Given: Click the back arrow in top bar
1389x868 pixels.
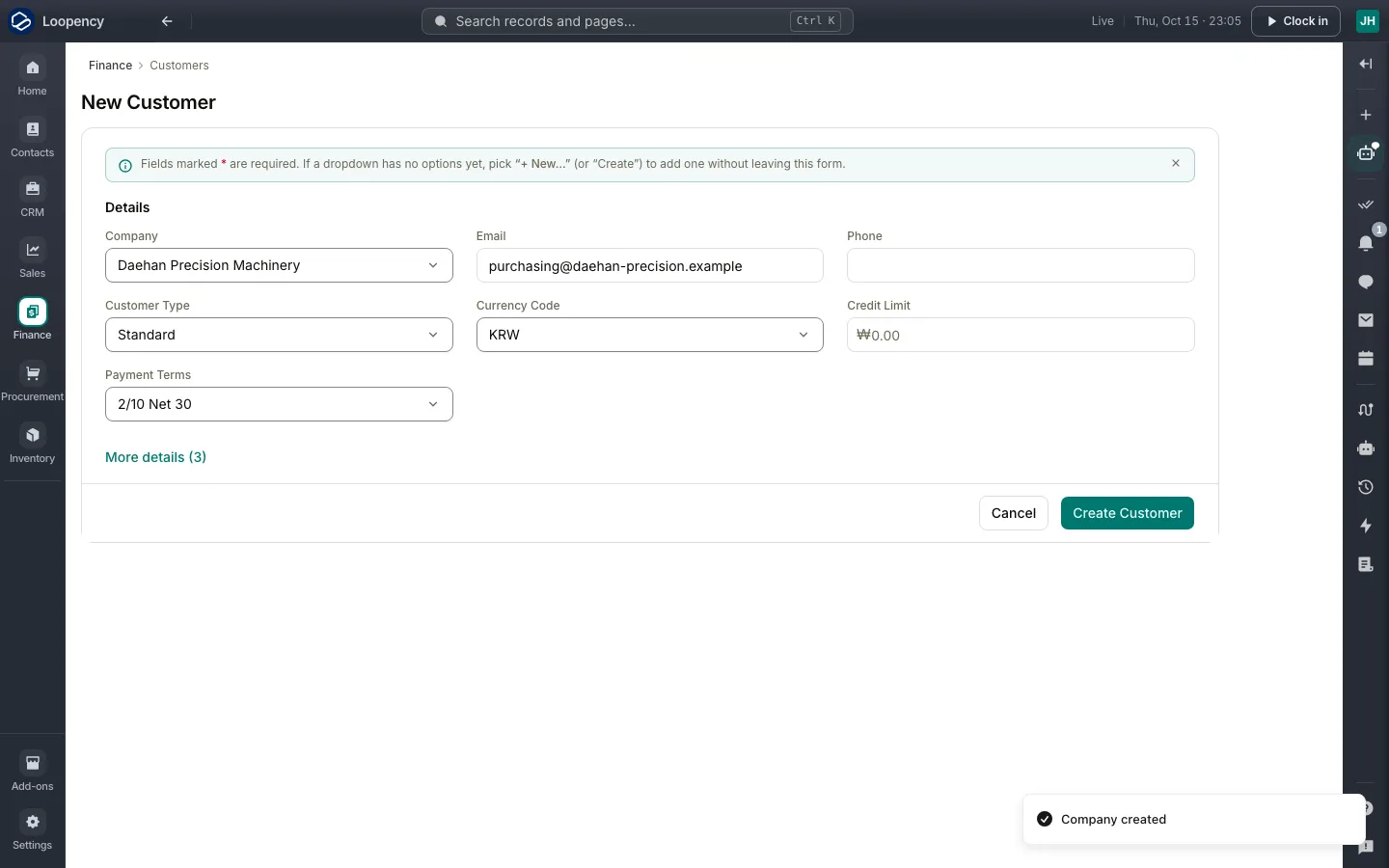Looking at the screenshot, I should (x=167, y=21).
